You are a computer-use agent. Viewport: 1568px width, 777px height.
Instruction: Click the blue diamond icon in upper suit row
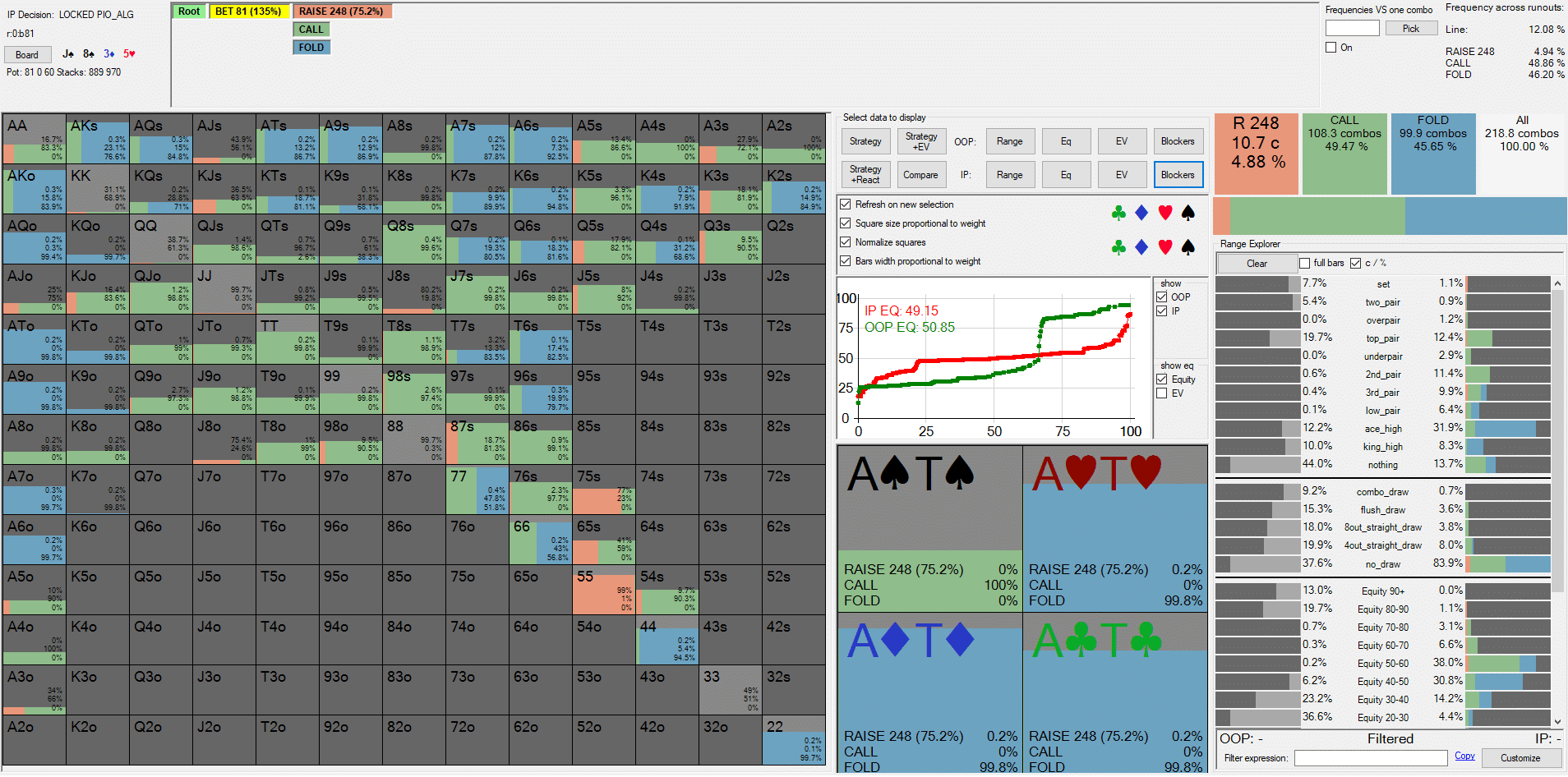tap(1141, 214)
